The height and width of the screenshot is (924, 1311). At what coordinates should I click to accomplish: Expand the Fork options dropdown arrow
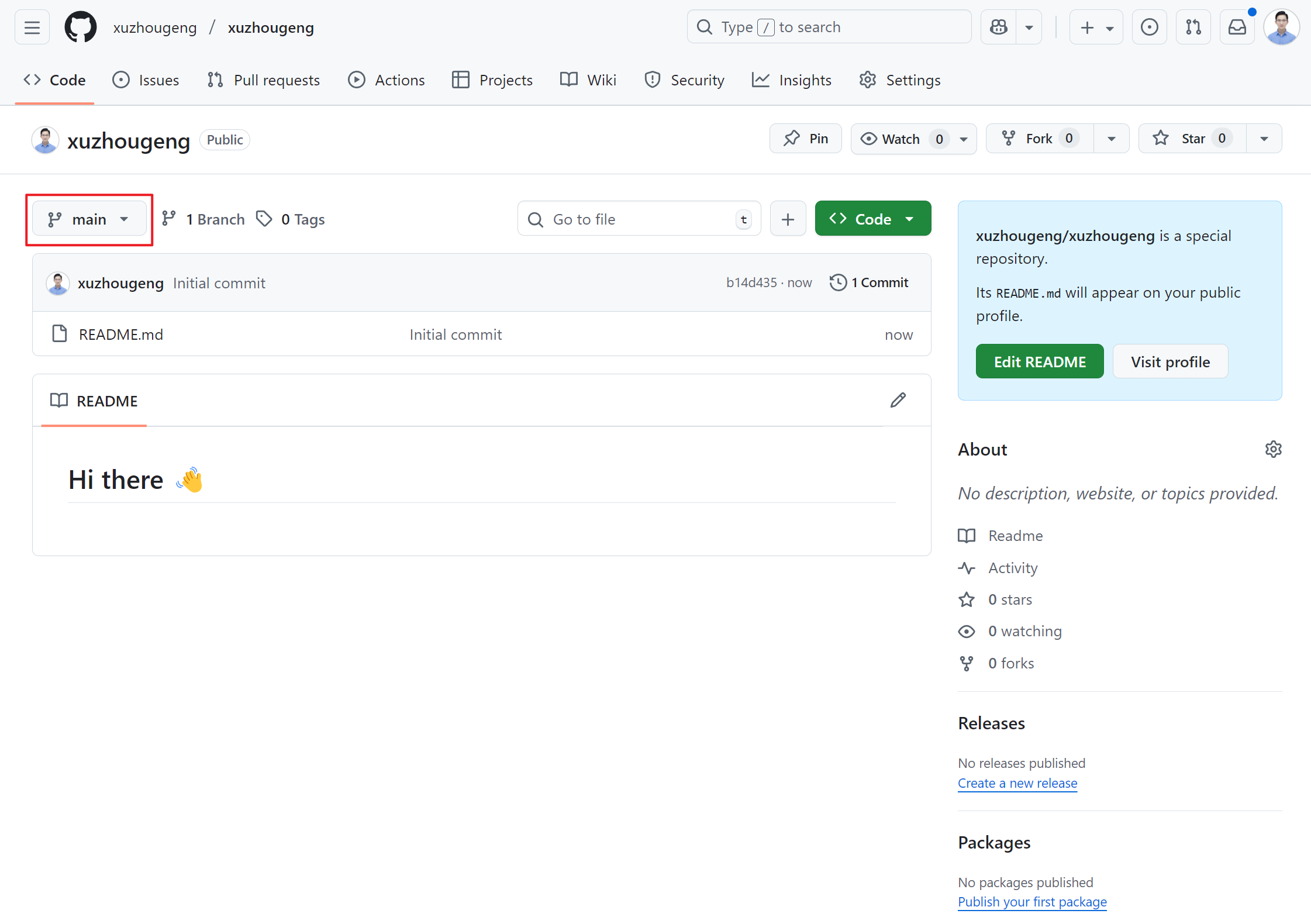click(x=1111, y=139)
